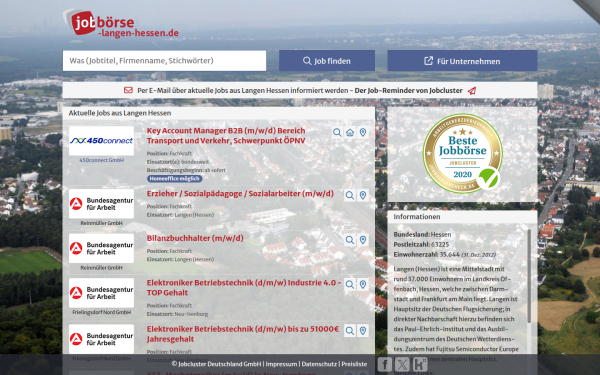600x375 pixels.
Task: Click the Job finden button
Action: [327, 61]
